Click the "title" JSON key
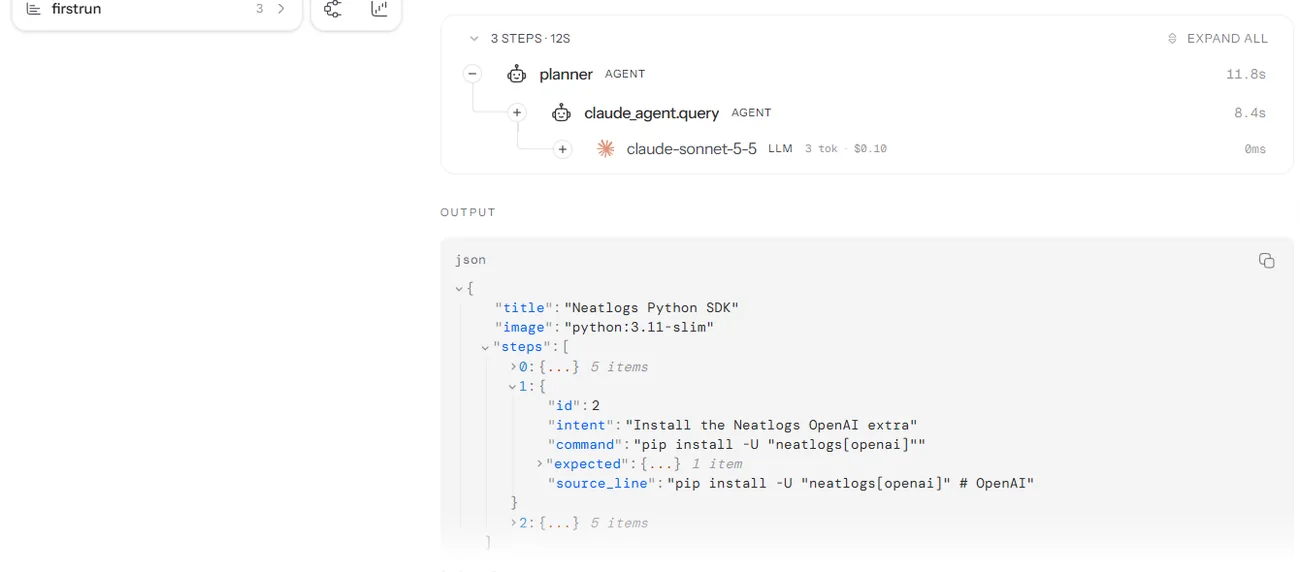 tap(524, 308)
